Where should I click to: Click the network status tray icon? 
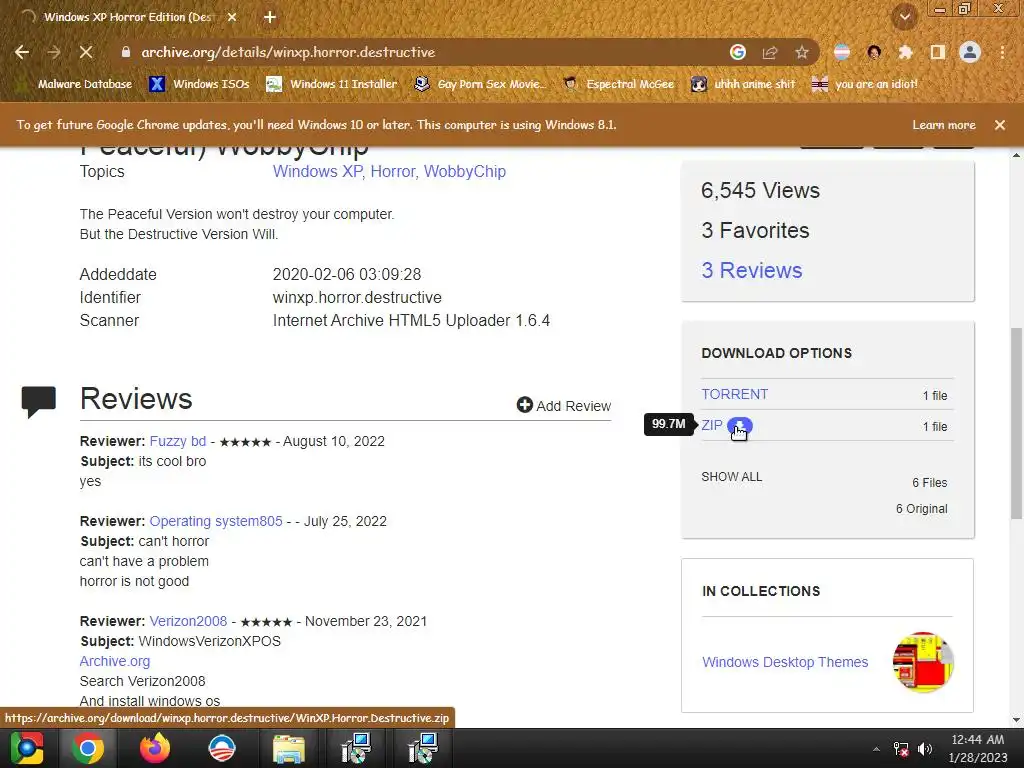[x=901, y=749]
